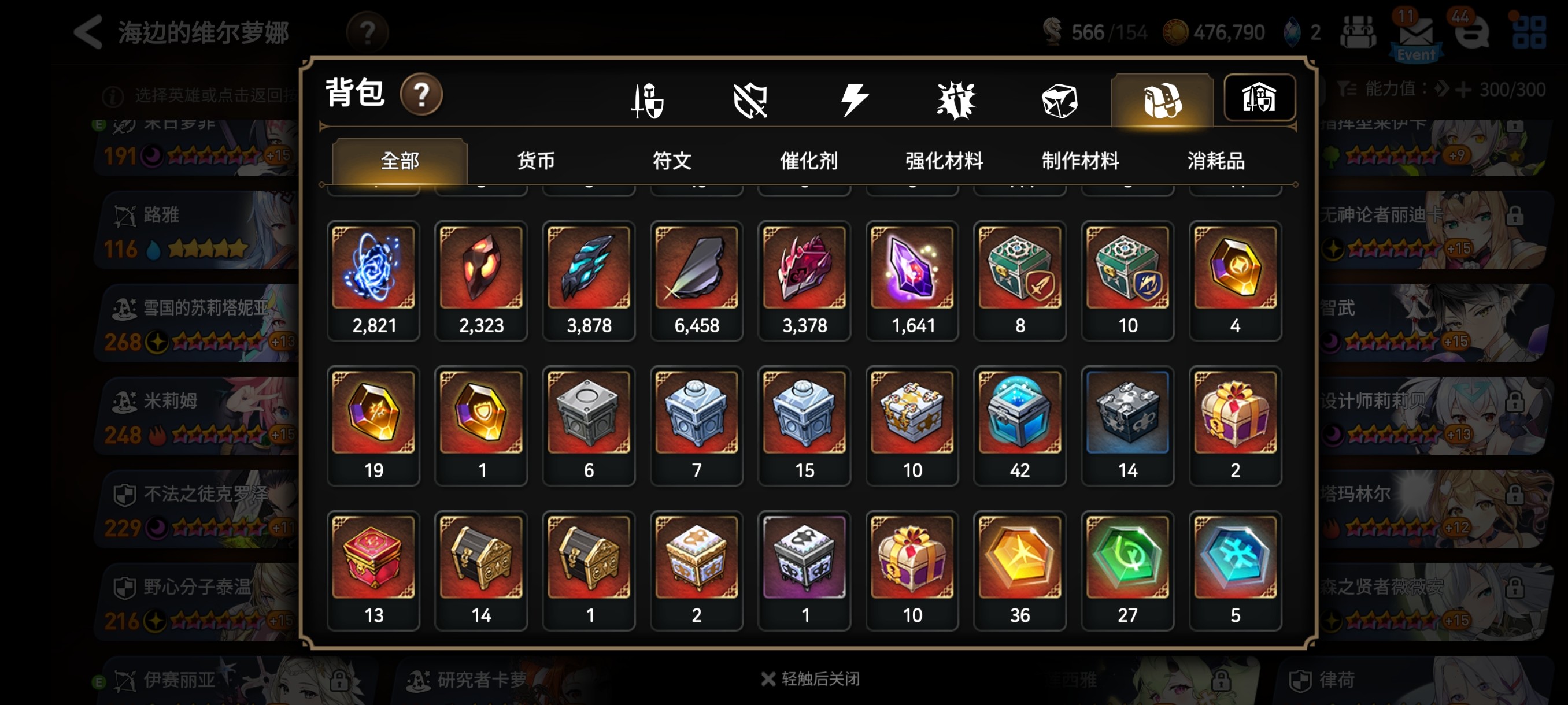This screenshot has width=1568, height=705.
Task: Open the helmet storage icon button
Action: coord(1259,98)
